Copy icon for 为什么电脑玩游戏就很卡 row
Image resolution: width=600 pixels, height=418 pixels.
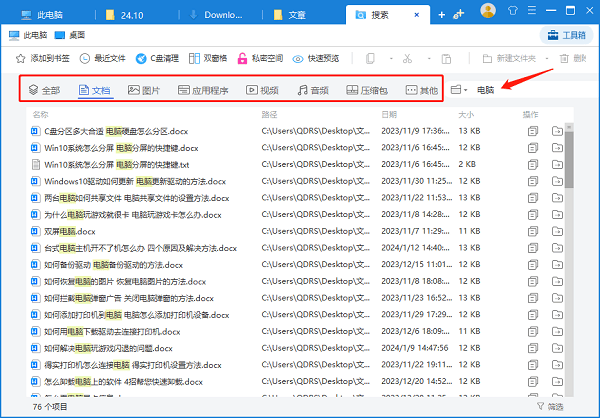533,215
